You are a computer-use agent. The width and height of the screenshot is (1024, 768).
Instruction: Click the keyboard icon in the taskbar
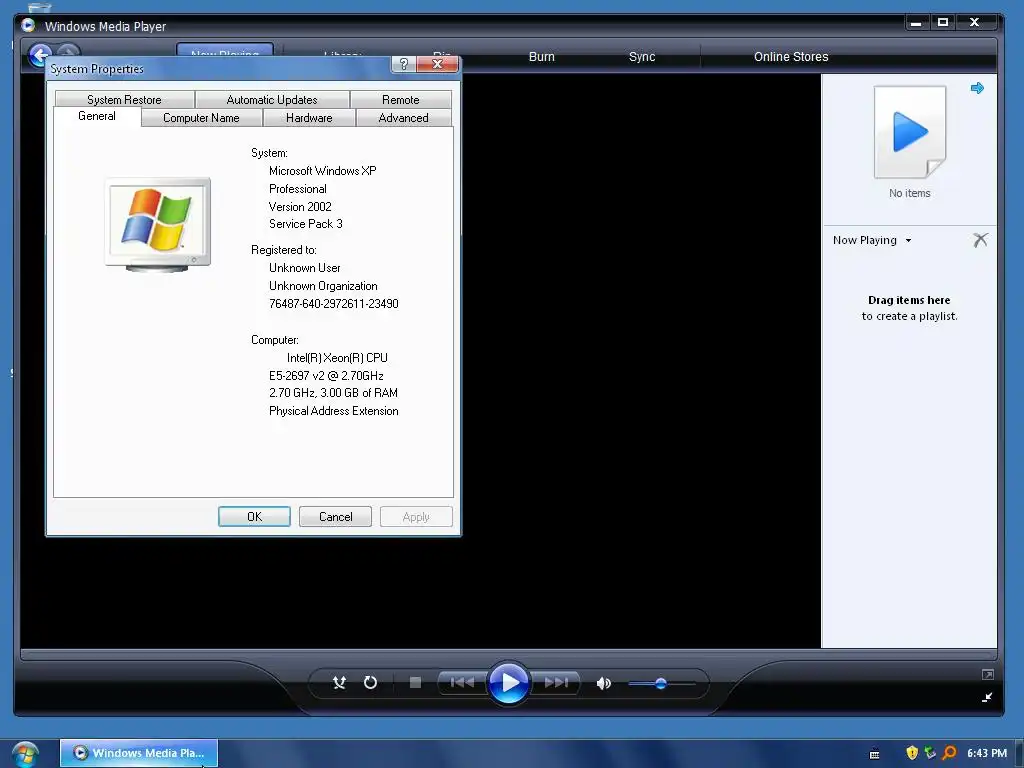pyautogui.click(x=874, y=754)
